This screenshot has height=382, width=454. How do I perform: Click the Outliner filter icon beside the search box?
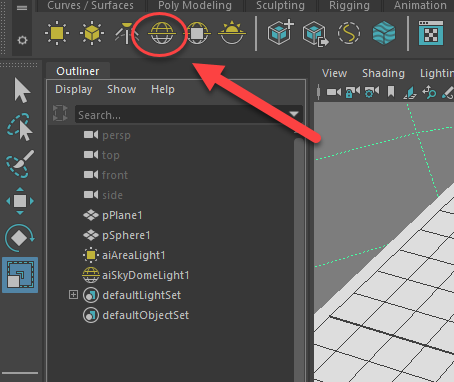tap(60, 113)
